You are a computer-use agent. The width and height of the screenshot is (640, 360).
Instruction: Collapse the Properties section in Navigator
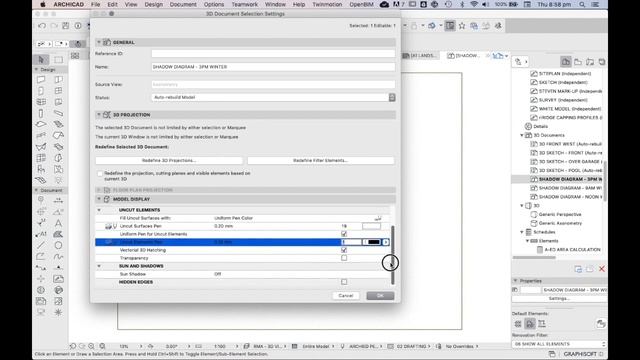516,281
